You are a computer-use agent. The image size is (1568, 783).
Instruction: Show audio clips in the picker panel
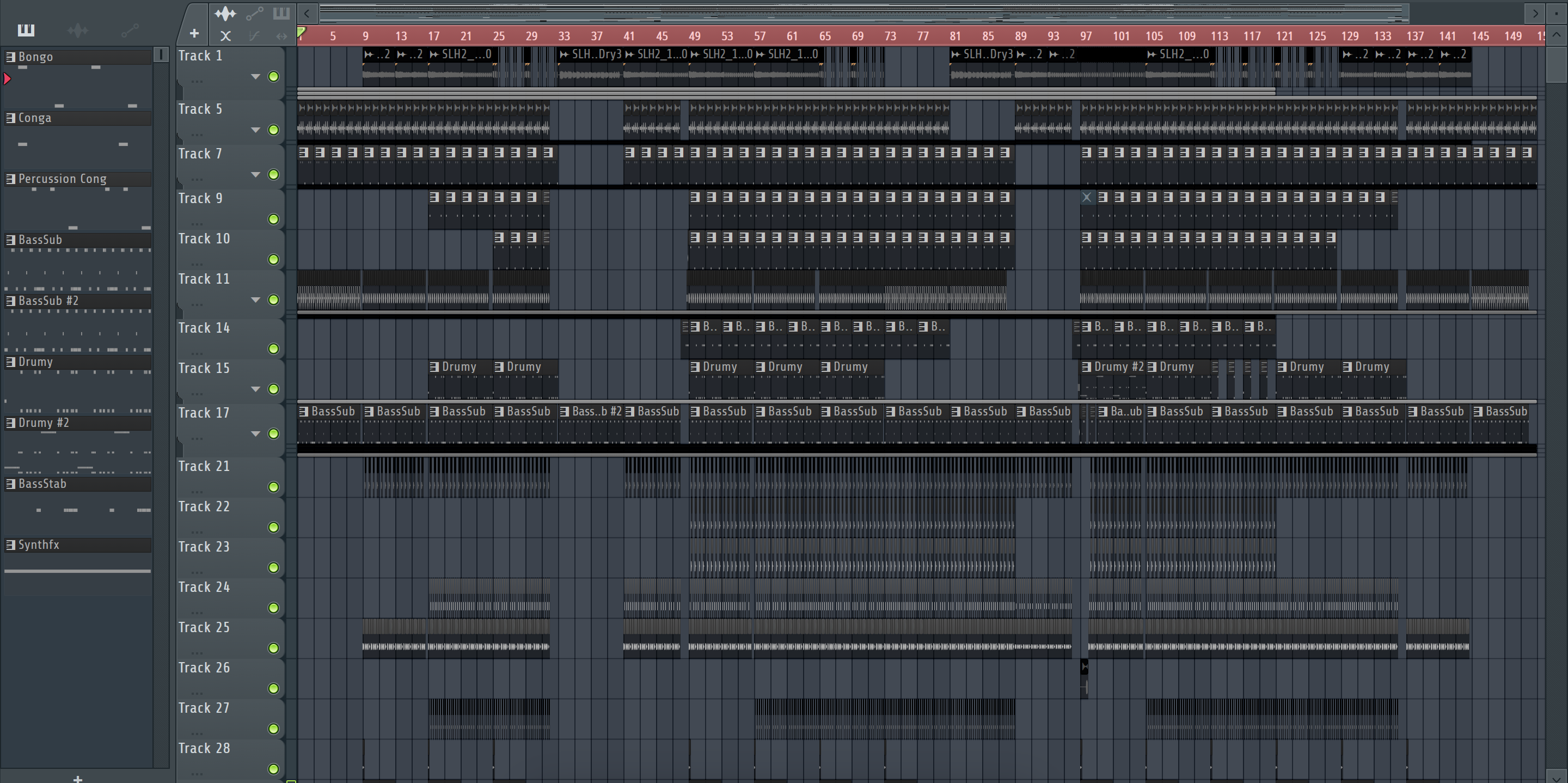pos(78,30)
